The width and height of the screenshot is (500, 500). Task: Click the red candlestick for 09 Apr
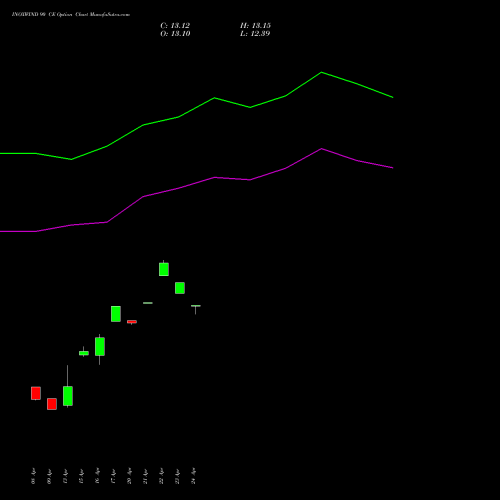coord(52,404)
